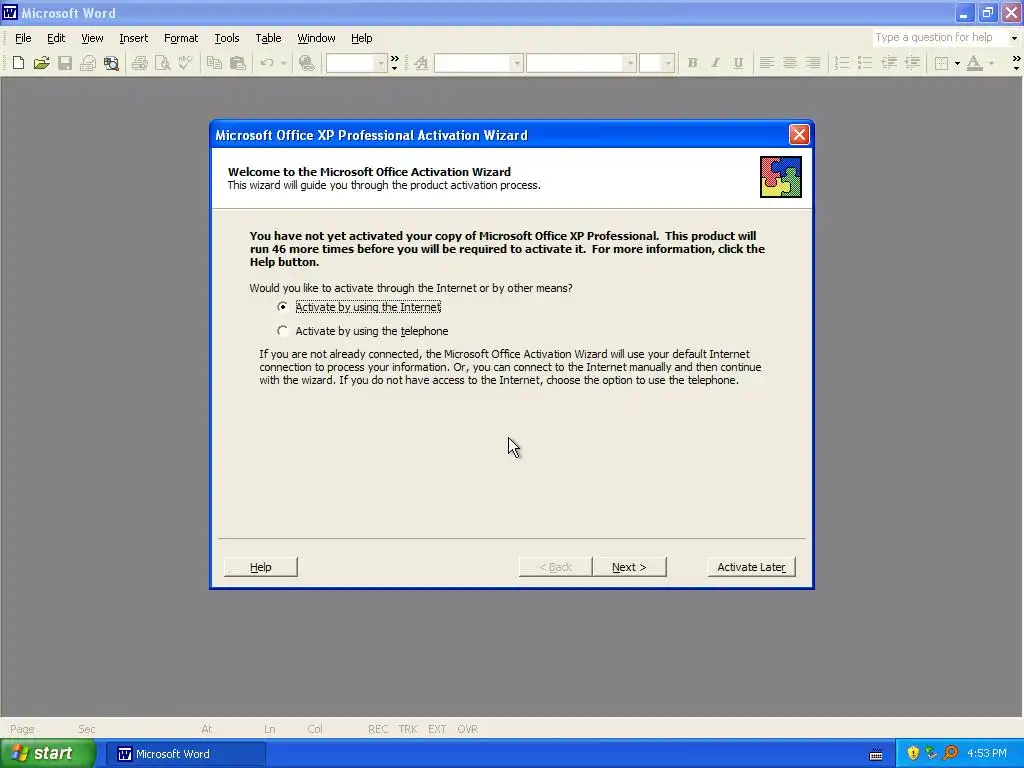Click the Center alignment icon
Screen dimensions: 1024x768
pyautogui.click(x=790, y=63)
